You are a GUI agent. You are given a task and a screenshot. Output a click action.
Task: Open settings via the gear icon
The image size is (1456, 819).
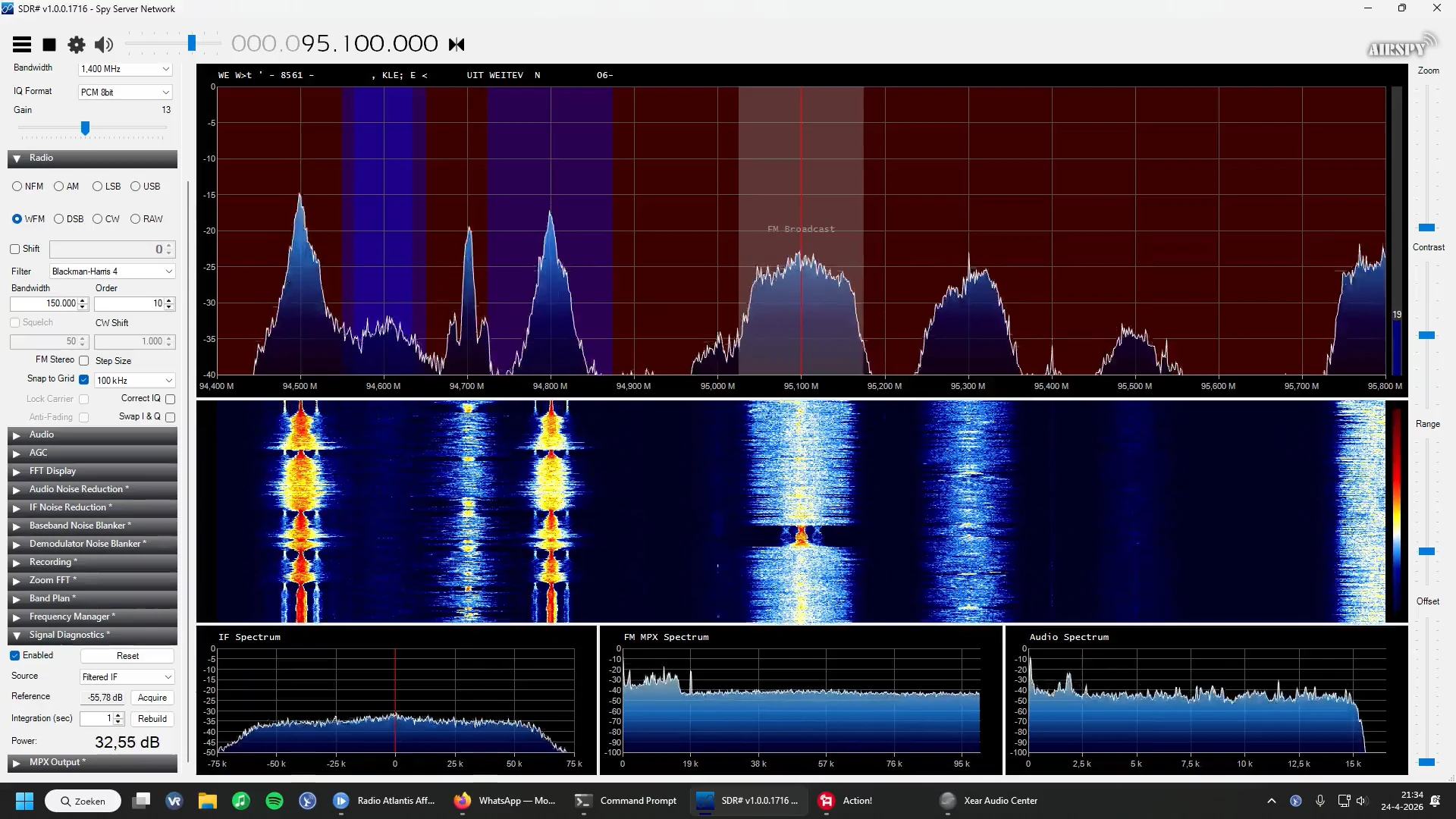click(77, 45)
